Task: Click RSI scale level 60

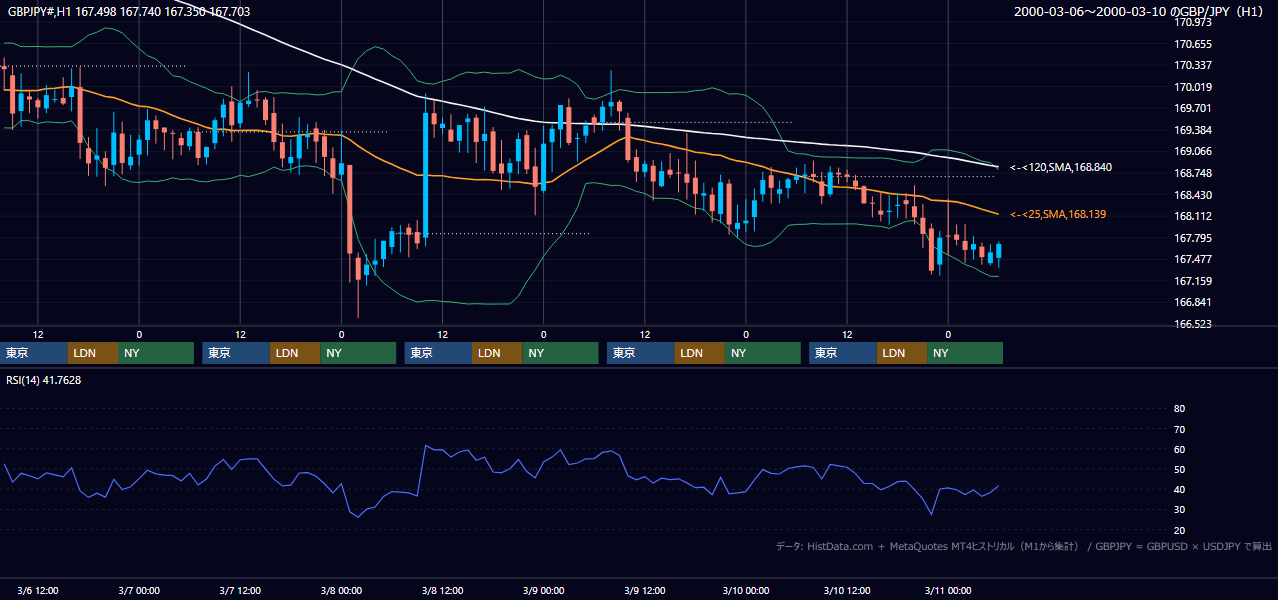Action: [1179, 449]
